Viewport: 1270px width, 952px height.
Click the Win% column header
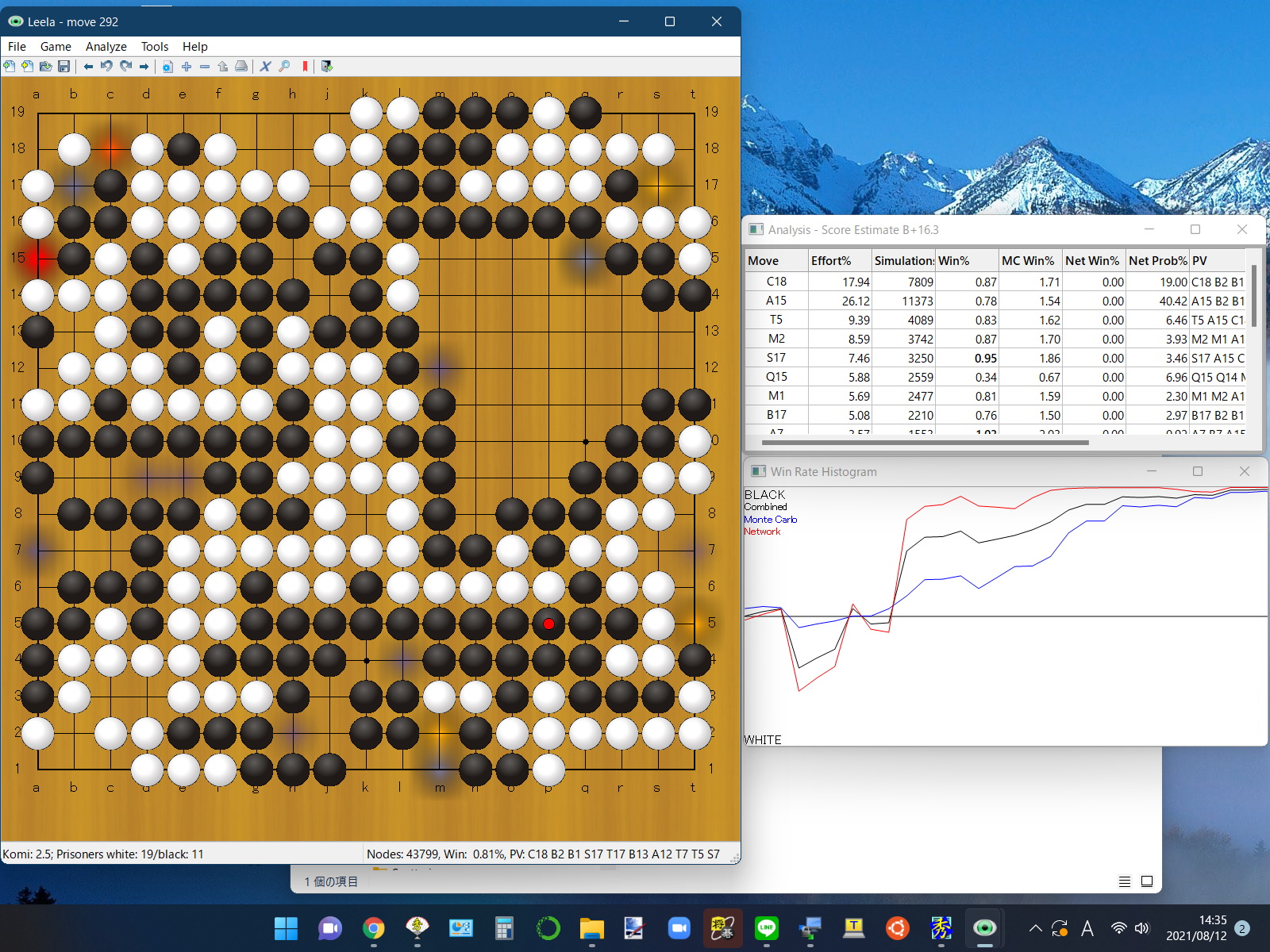953,261
